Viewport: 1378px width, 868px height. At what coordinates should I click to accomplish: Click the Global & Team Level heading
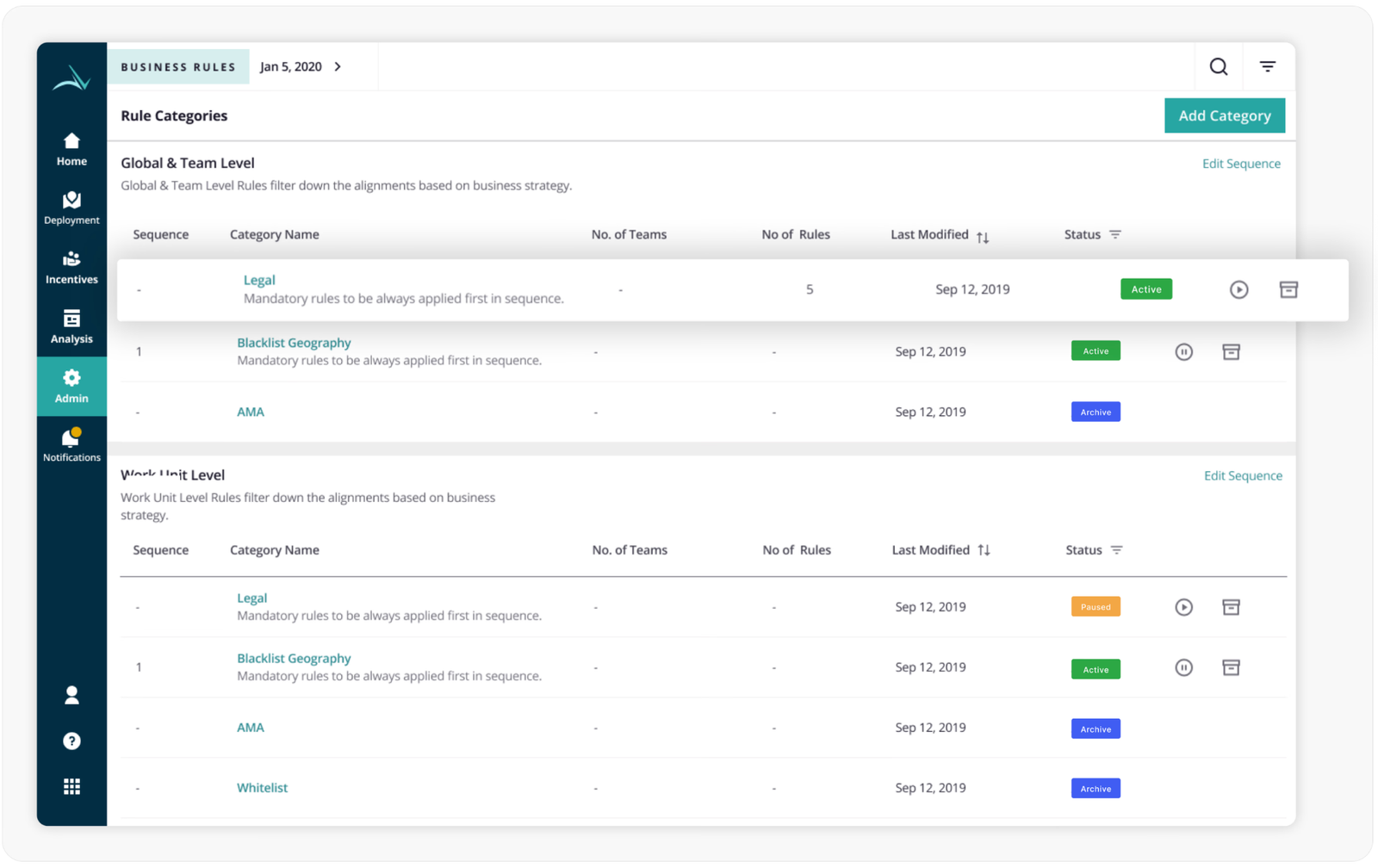point(187,163)
